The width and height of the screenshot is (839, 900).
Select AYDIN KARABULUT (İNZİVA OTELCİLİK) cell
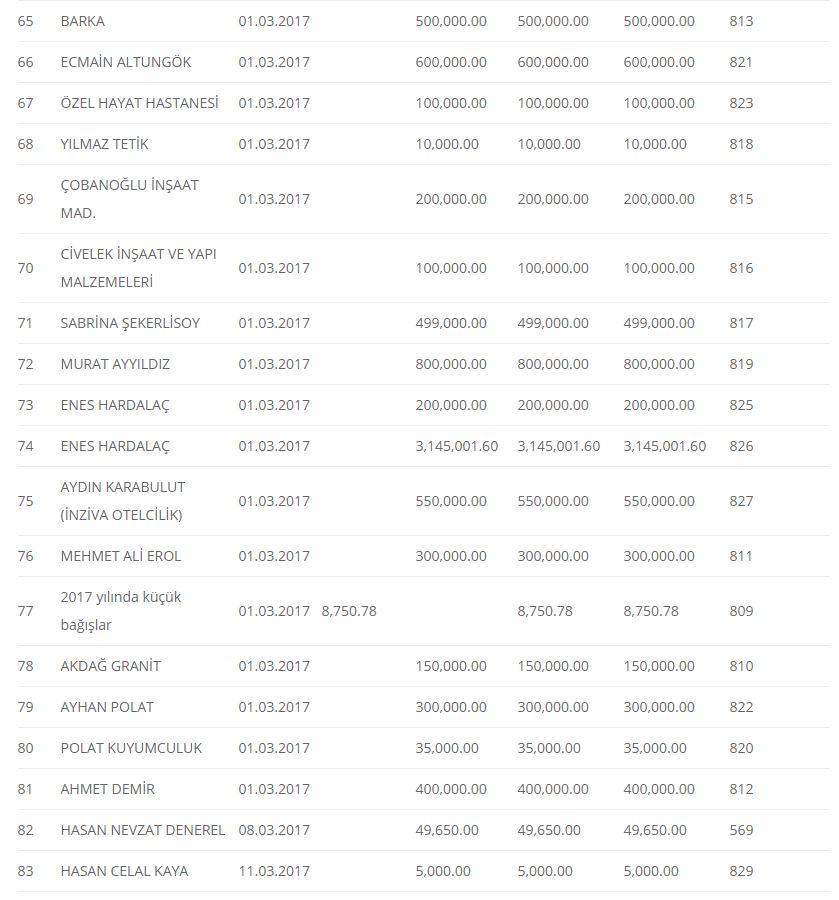(x=122, y=501)
